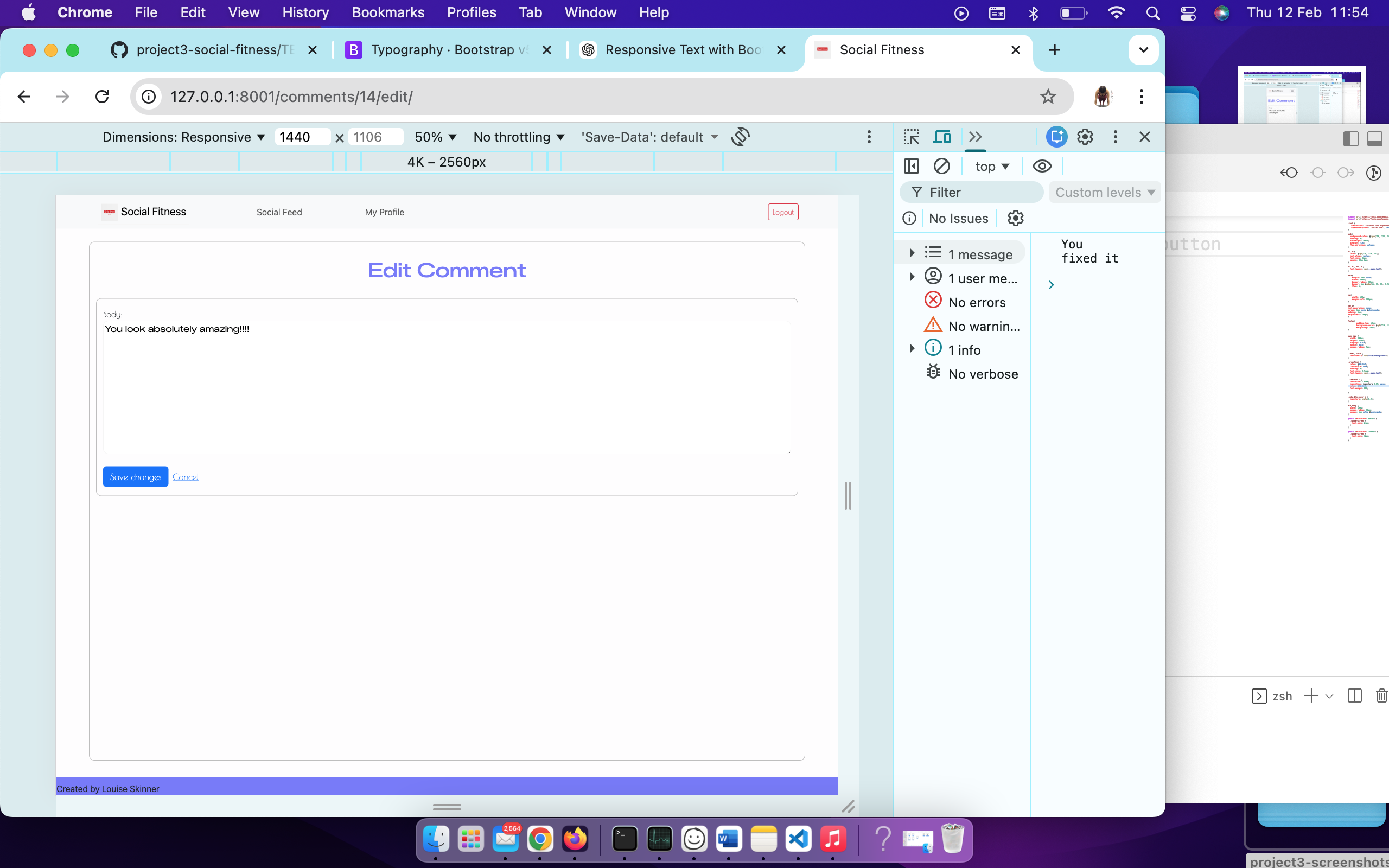Image resolution: width=1389 pixels, height=868 pixels.
Task: Open console settings beside No Issues
Action: 1015,218
